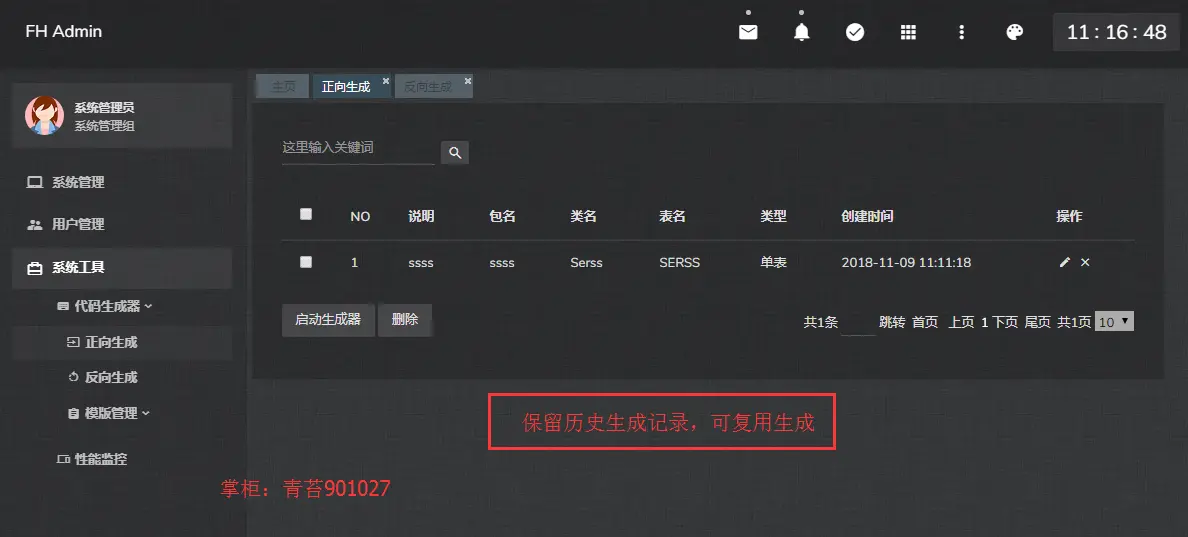This screenshot has width=1188, height=537.
Task: Switch to the 主页 tab
Action: (x=283, y=86)
